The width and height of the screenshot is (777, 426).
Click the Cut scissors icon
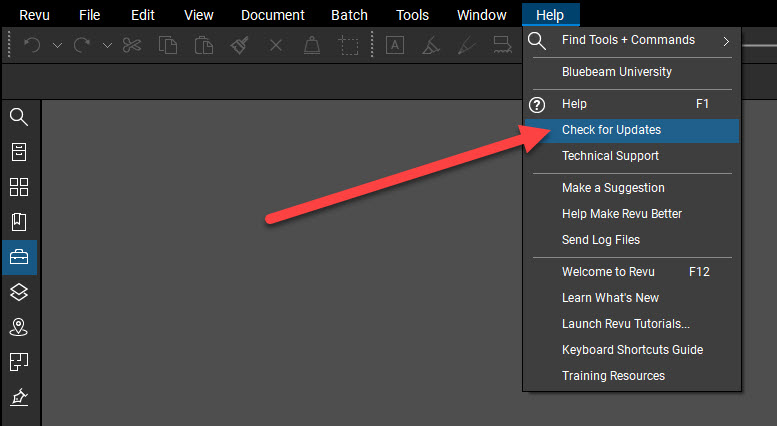pos(132,46)
